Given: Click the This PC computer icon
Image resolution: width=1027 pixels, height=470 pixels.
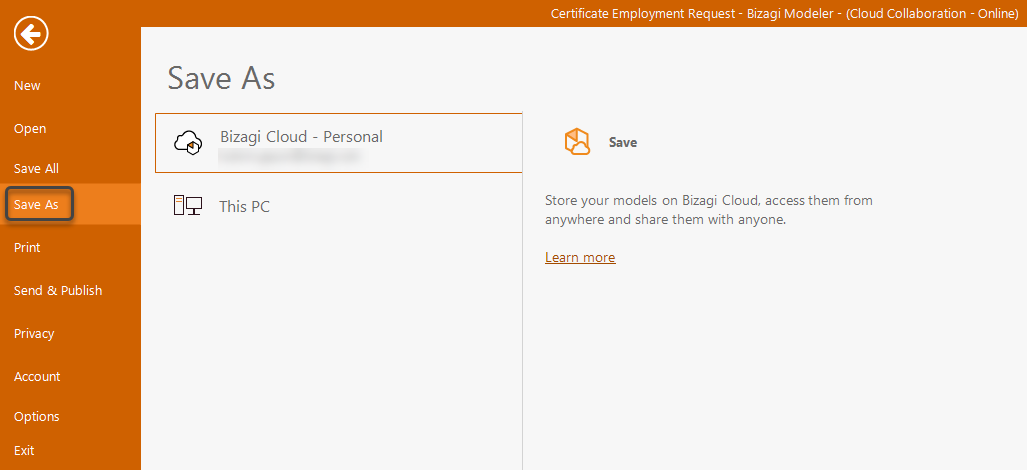Looking at the screenshot, I should (x=188, y=206).
